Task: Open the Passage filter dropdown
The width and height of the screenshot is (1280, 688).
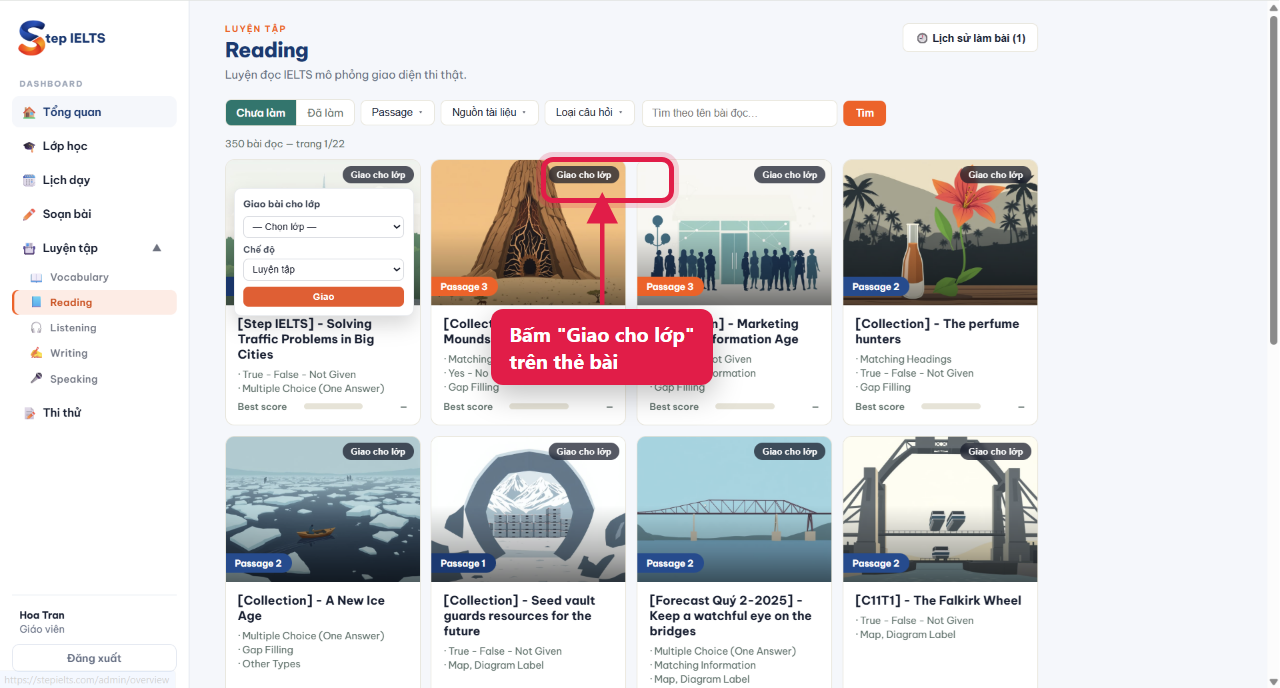Action: (397, 113)
